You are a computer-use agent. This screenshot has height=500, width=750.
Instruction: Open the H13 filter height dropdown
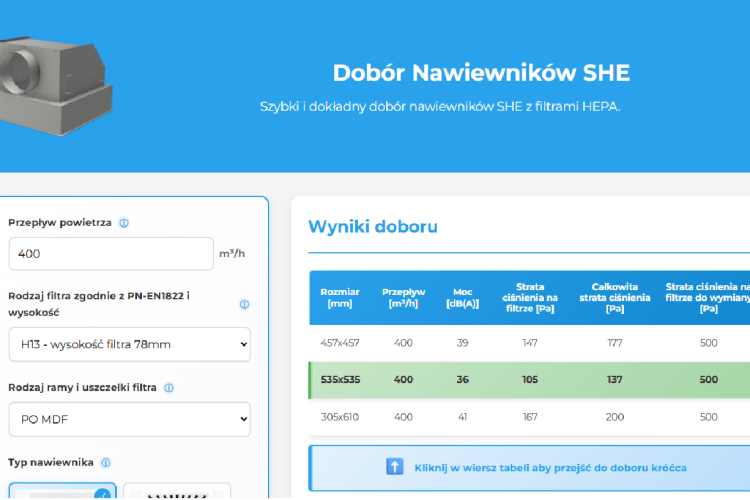pos(130,344)
